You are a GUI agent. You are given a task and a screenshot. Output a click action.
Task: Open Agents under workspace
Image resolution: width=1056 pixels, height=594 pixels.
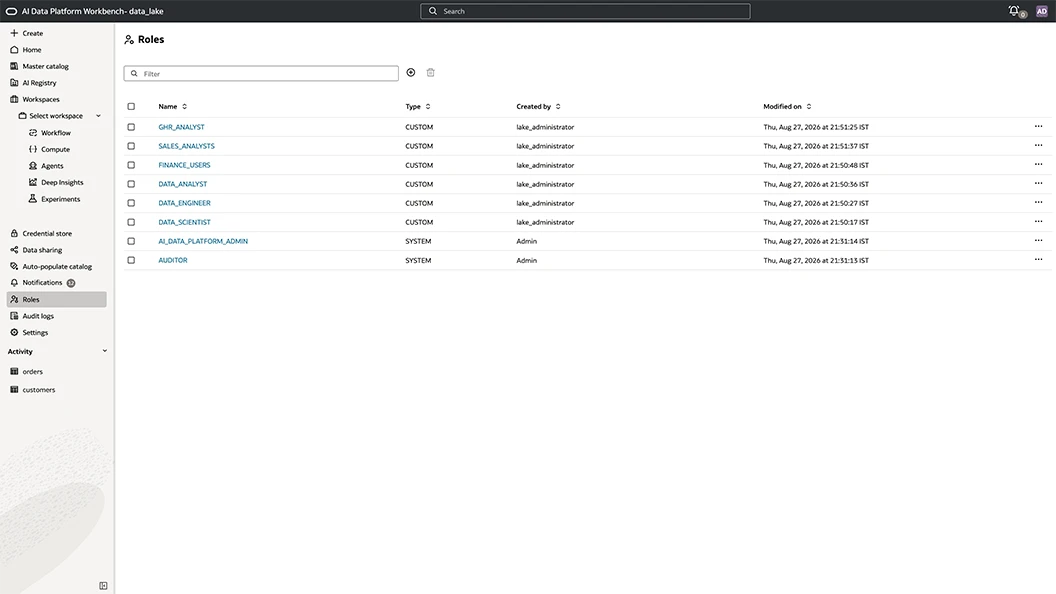pos(46,166)
